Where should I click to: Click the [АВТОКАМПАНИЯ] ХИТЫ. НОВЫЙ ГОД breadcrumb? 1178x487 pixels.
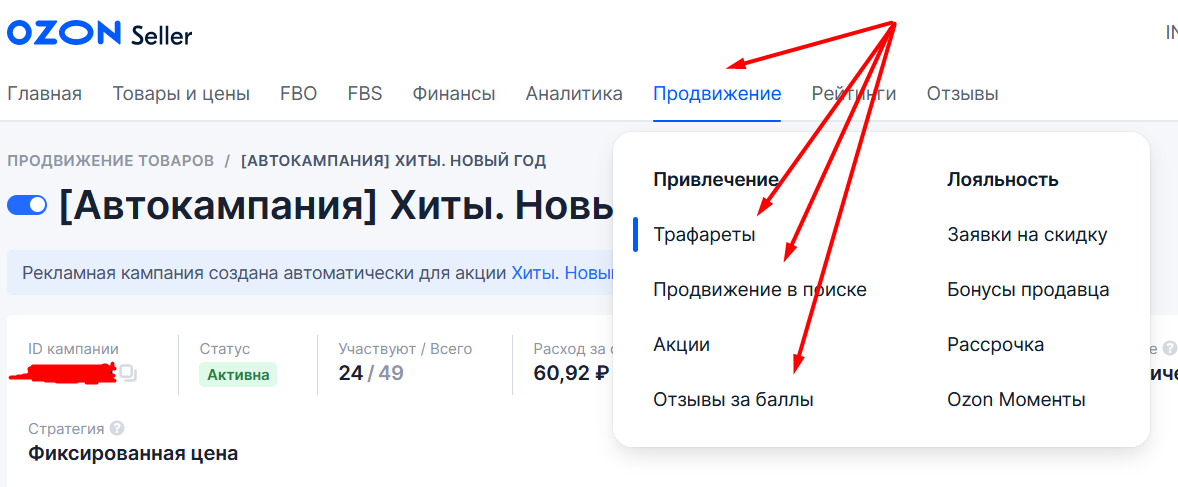click(394, 160)
